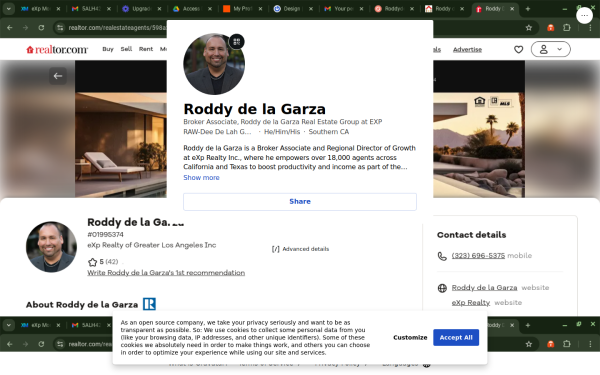The height and width of the screenshot is (375, 600).
Task: Switch to the Roddyd browser tab
Action: coord(394,8)
